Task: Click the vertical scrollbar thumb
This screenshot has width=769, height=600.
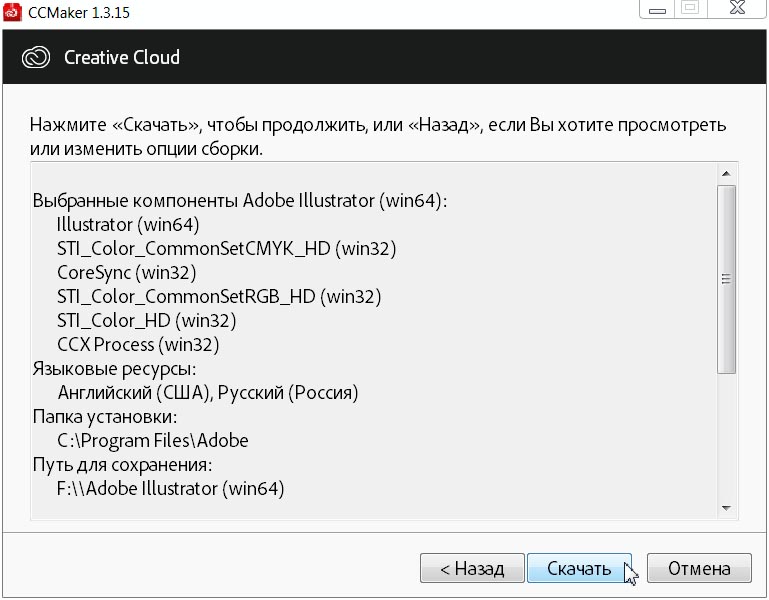Action: pos(727,279)
